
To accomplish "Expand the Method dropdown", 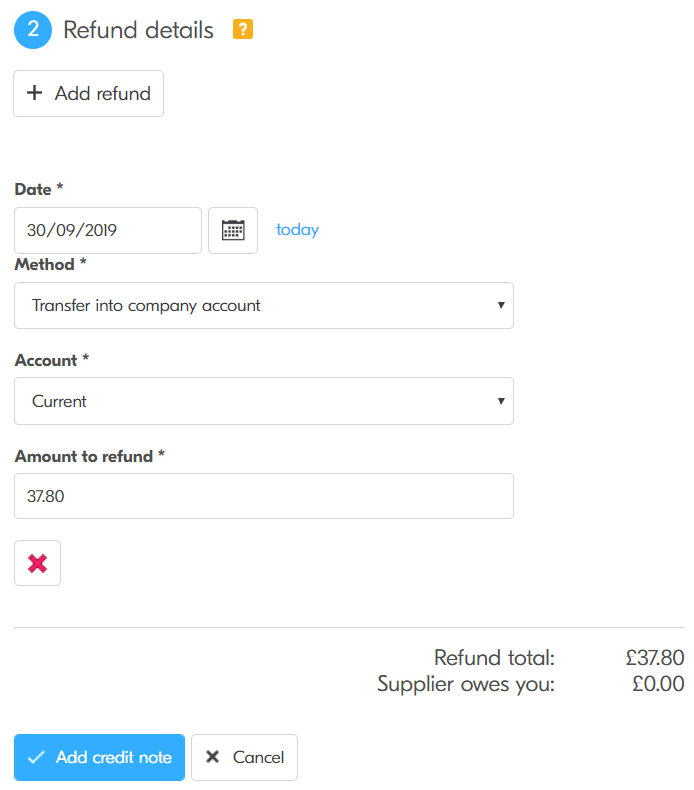I will [x=264, y=306].
